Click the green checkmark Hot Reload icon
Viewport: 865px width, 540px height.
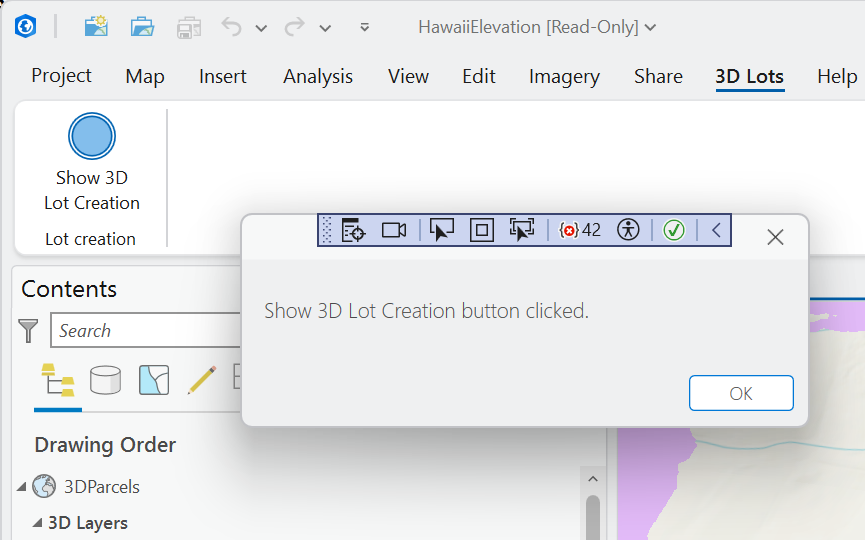pos(674,230)
